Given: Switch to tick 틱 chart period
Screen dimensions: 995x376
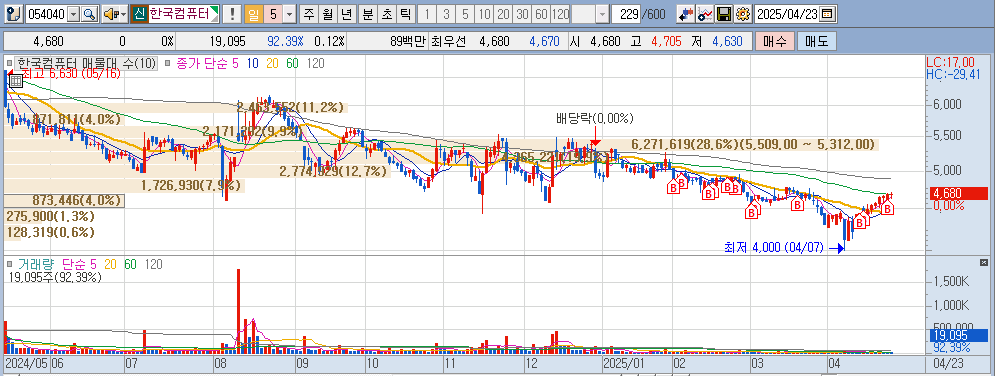Looking at the screenshot, I should click(405, 13).
